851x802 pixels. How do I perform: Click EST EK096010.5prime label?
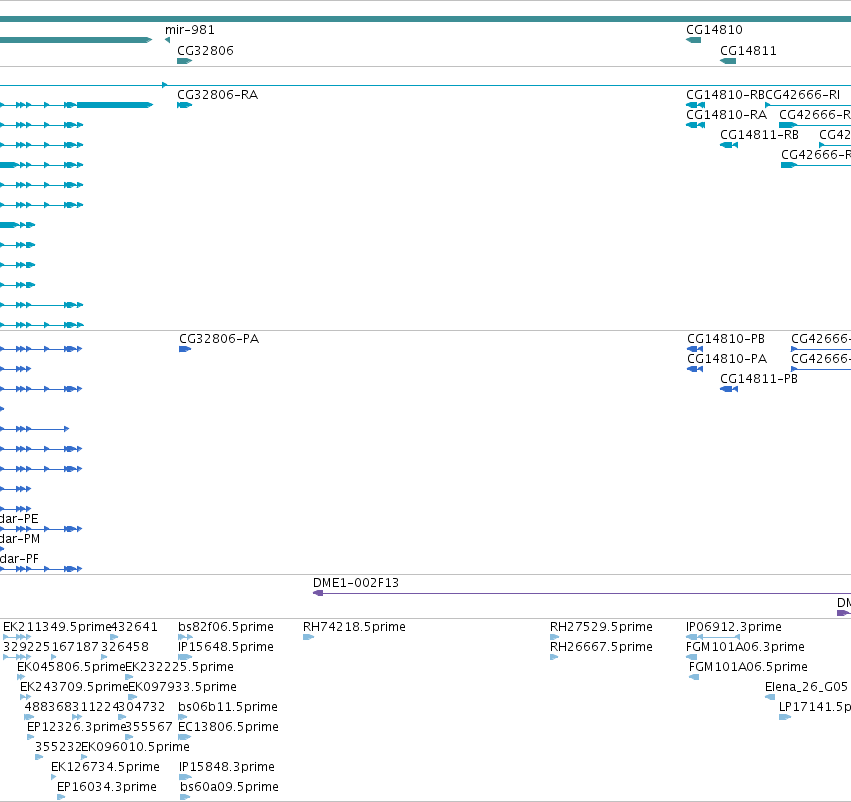point(136,747)
